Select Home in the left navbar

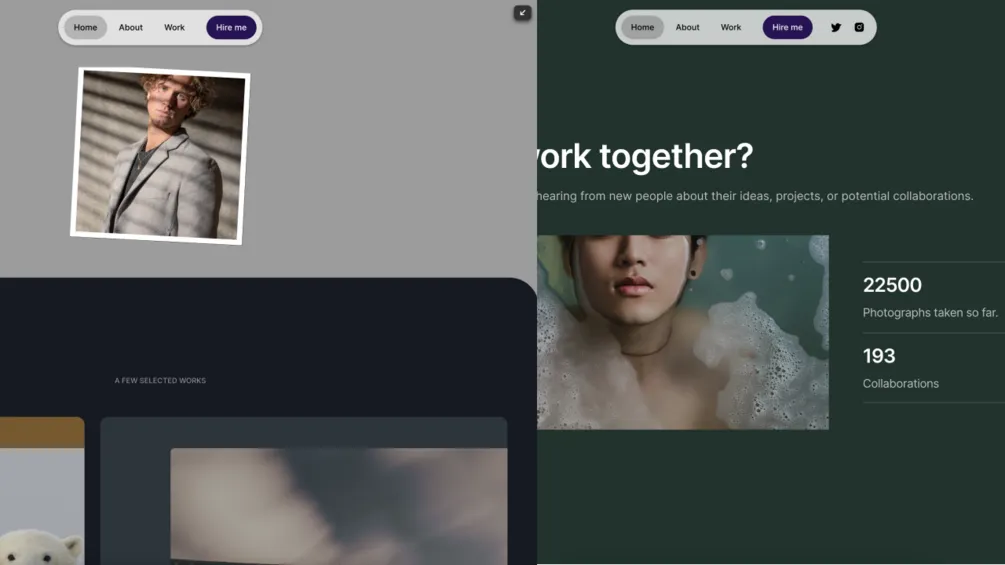pos(85,28)
